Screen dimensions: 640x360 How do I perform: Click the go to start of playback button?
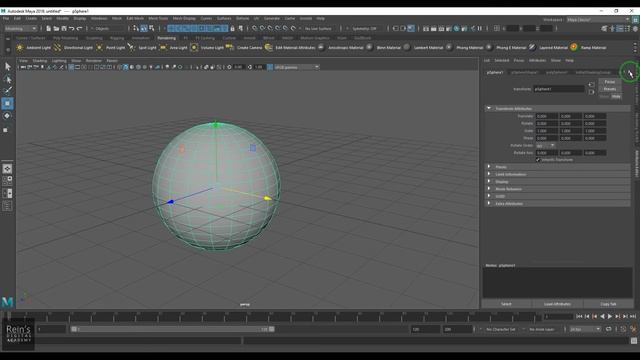tap(579, 316)
